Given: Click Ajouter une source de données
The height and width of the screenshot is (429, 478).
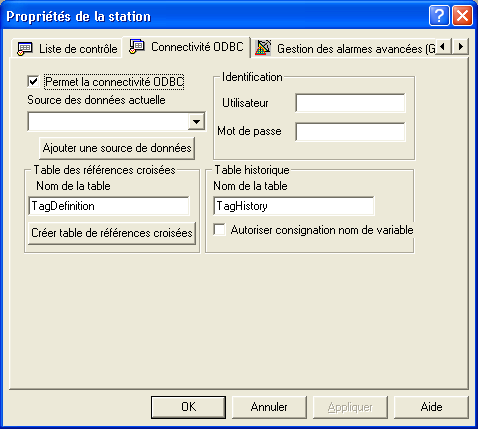Looking at the screenshot, I should [117, 148].
